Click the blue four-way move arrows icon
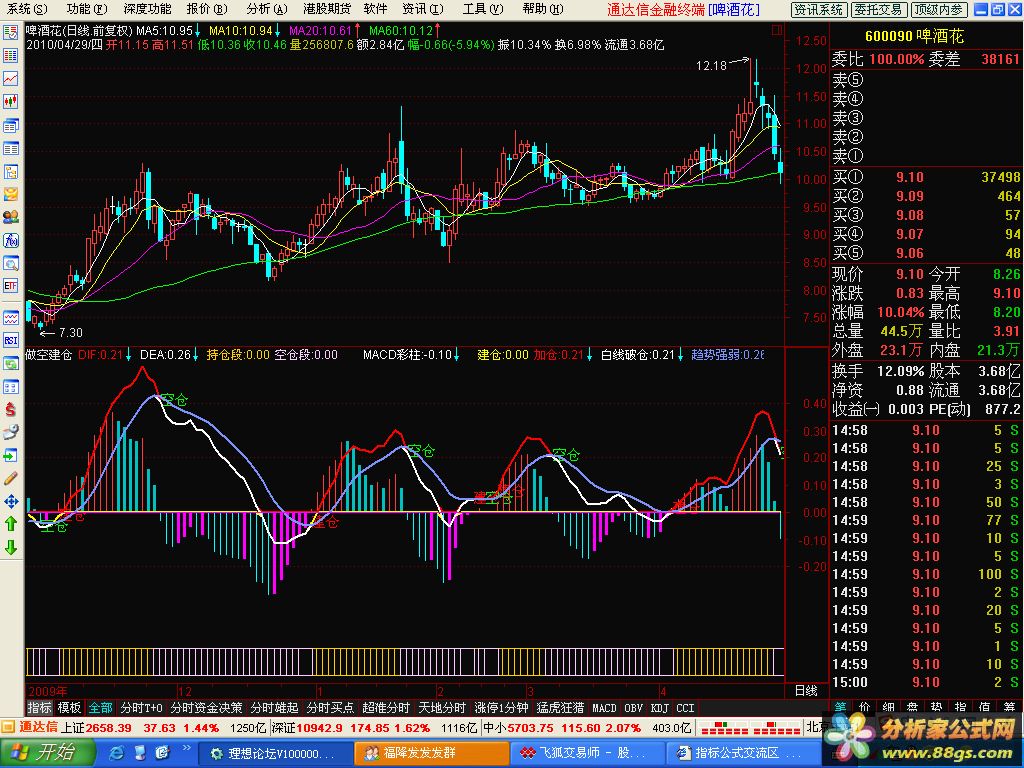This screenshot has height=768, width=1024. tap(10, 502)
